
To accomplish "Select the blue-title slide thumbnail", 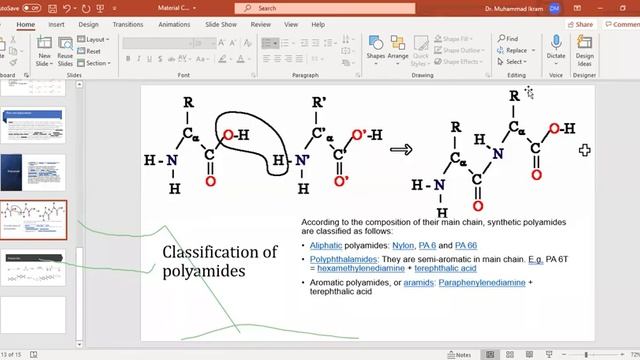I will (x=33, y=125).
